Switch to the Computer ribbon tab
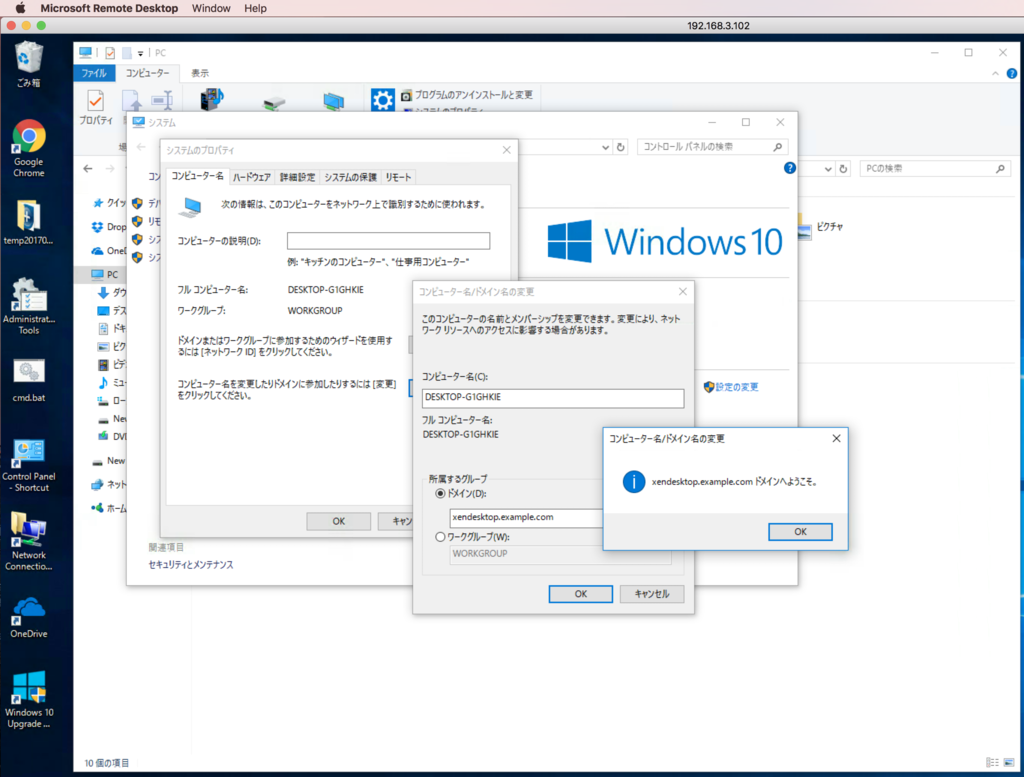Viewport: 1024px width, 777px height. click(x=148, y=73)
